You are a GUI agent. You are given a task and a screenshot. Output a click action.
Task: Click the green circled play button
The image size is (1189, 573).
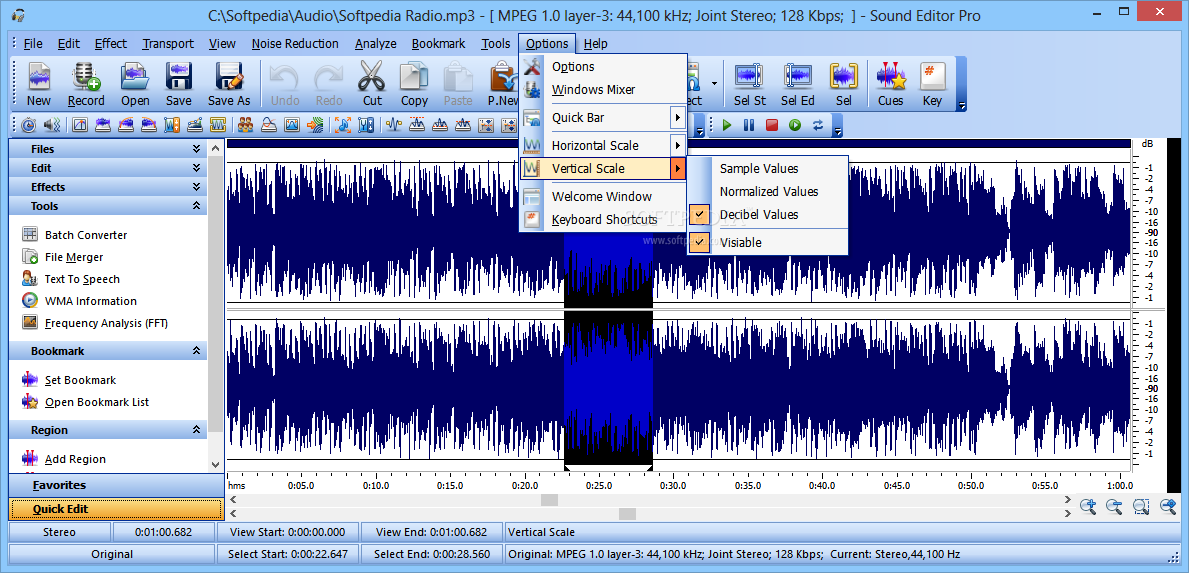click(795, 126)
